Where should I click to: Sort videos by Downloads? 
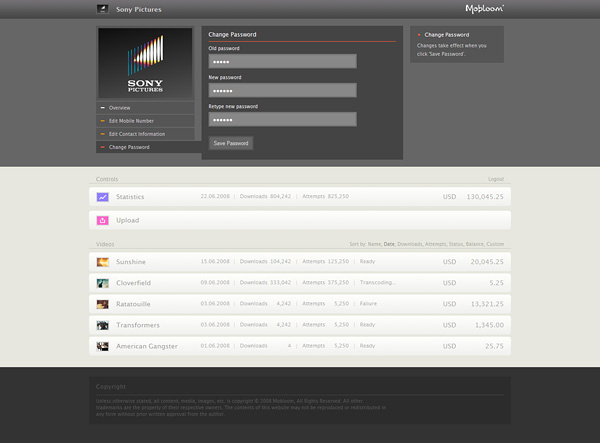click(410, 244)
